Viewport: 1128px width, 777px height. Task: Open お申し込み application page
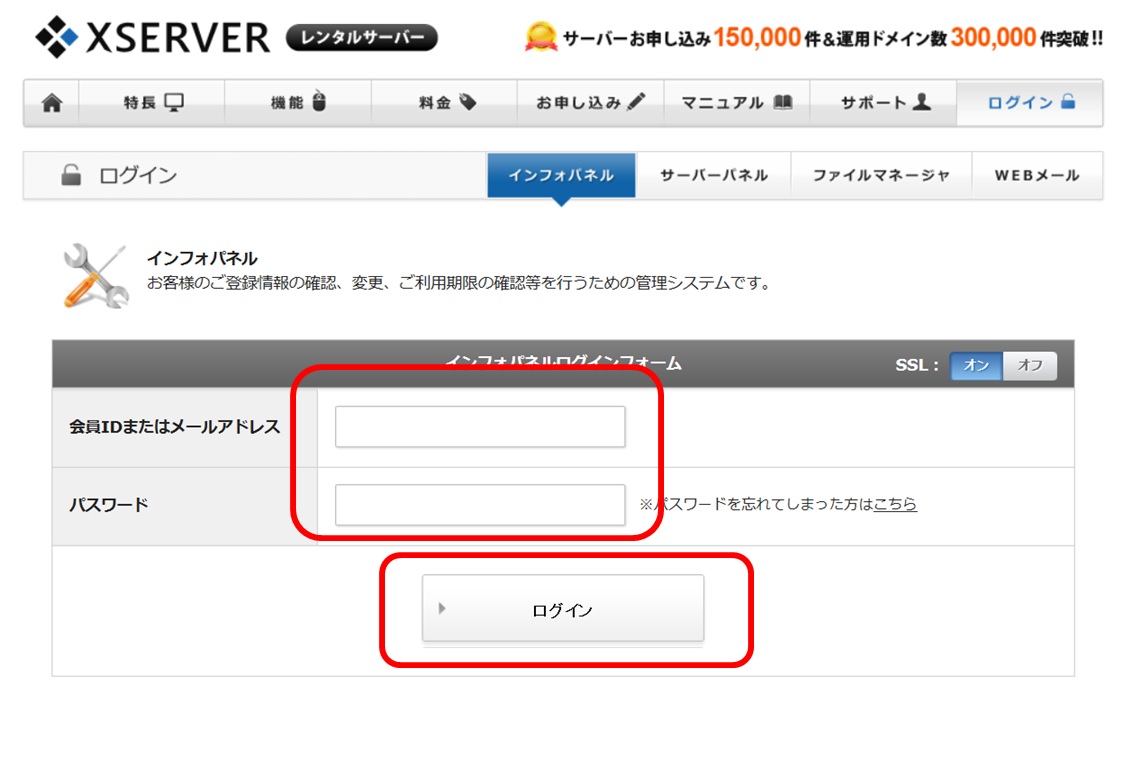tap(590, 103)
